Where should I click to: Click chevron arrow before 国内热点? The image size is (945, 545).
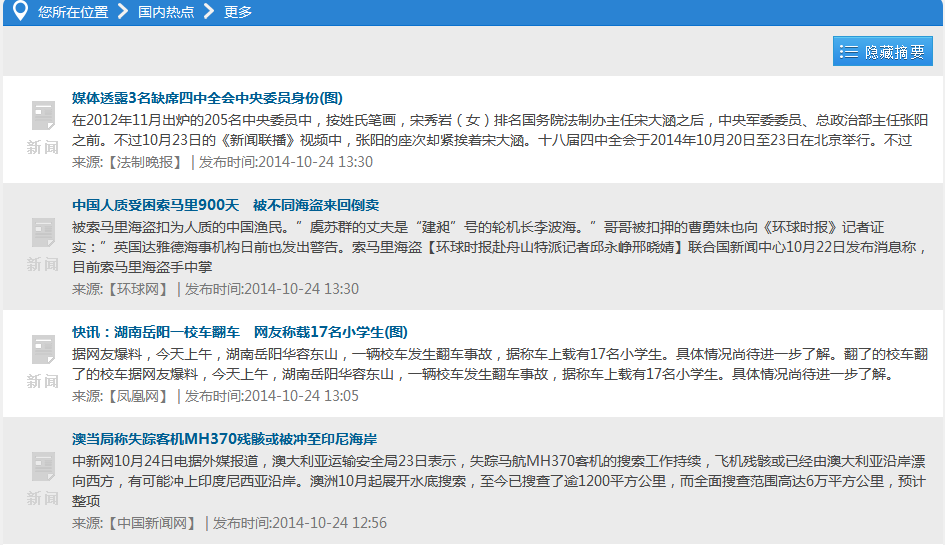tap(122, 12)
